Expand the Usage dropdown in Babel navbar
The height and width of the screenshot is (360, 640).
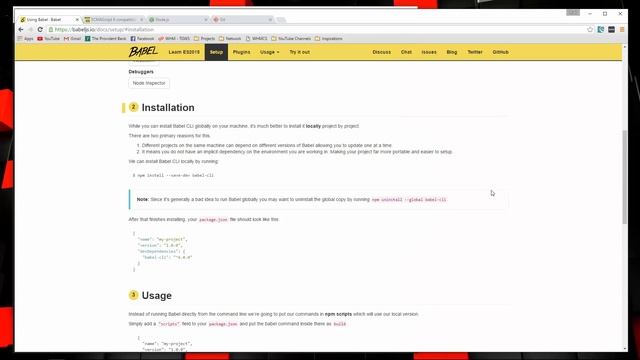click(x=269, y=52)
